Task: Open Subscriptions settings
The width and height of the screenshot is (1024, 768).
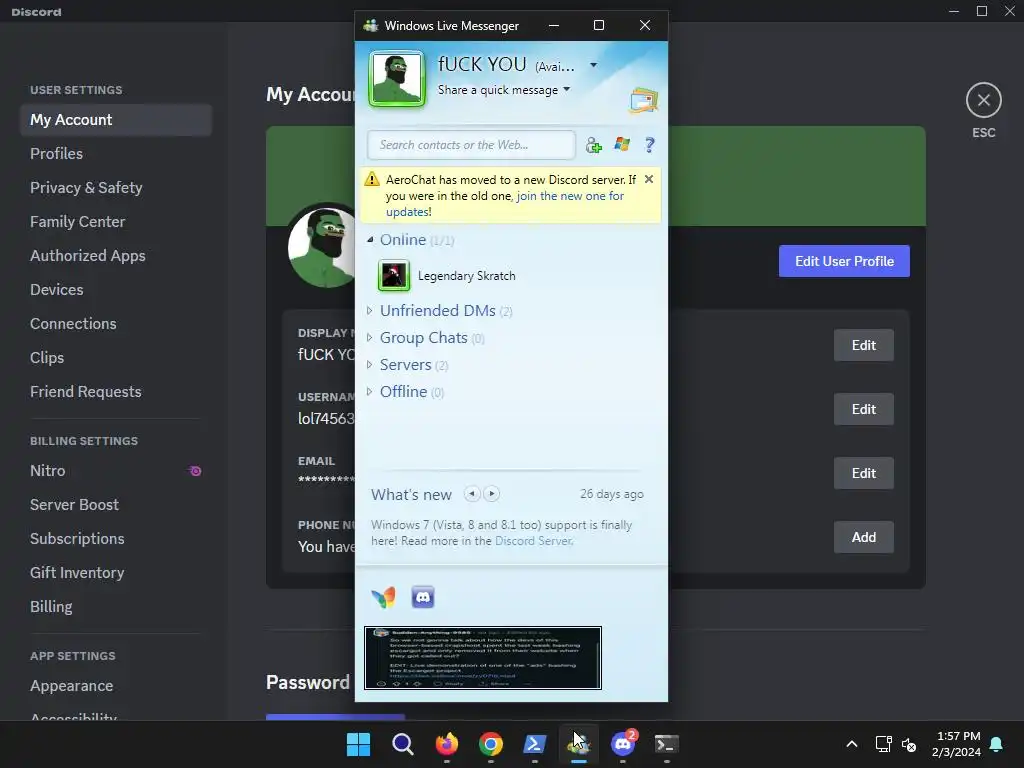Action: tap(116, 539)
